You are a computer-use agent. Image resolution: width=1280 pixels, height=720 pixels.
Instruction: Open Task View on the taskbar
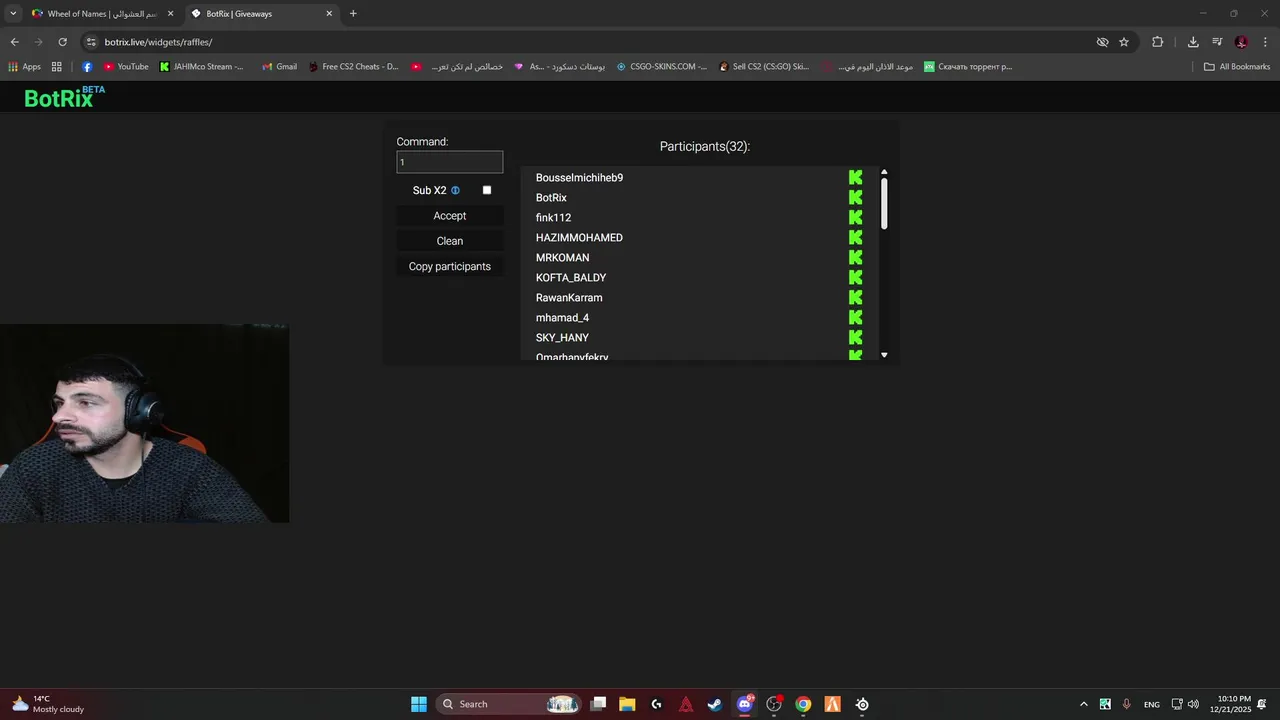pos(598,704)
